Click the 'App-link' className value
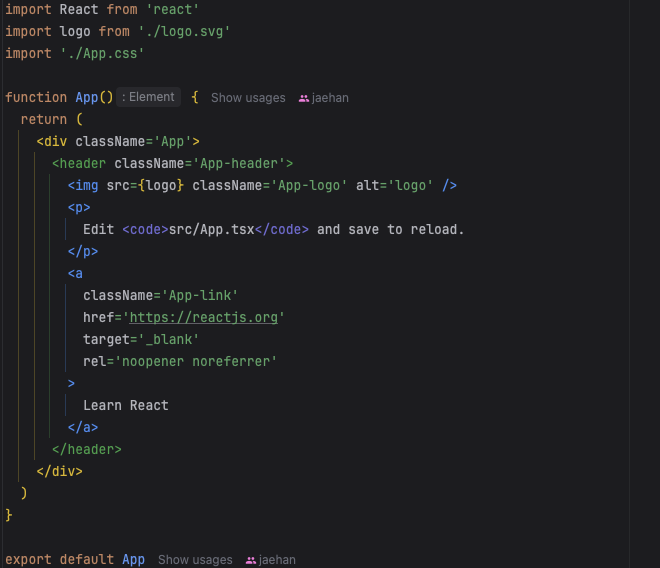The image size is (660, 568). coord(200,296)
